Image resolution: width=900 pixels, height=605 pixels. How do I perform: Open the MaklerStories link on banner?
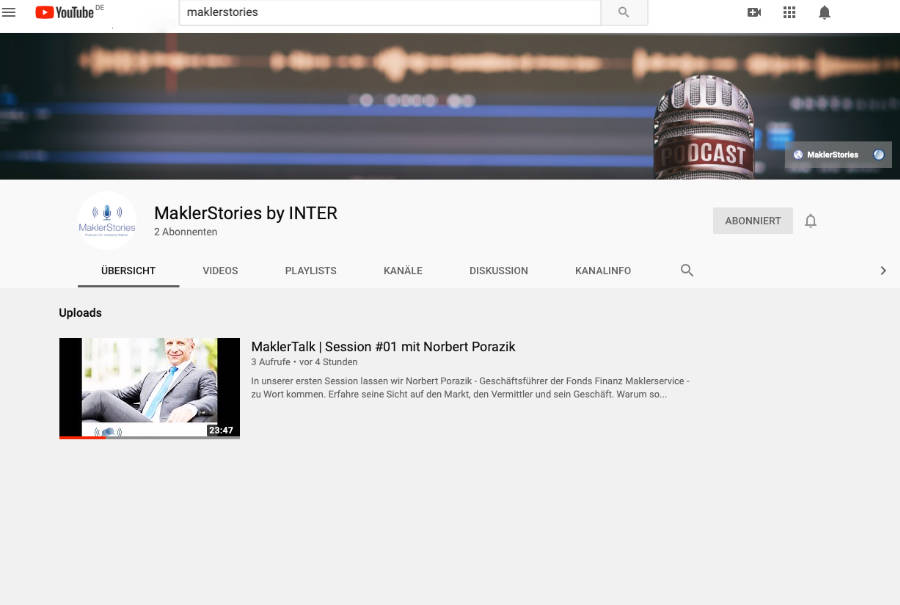click(x=832, y=154)
